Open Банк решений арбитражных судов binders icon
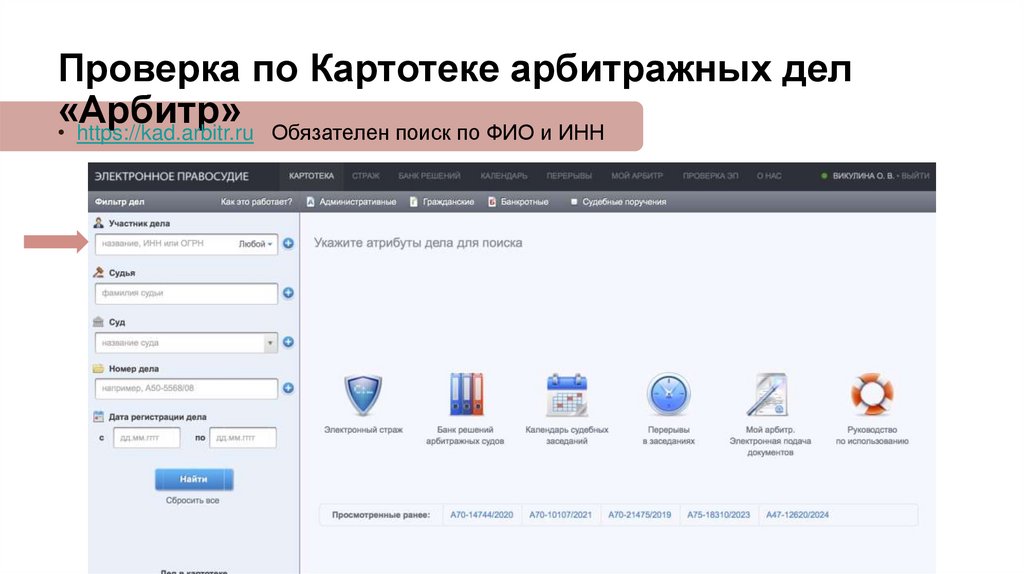Image resolution: width=1024 pixels, height=574 pixels. click(x=466, y=394)
